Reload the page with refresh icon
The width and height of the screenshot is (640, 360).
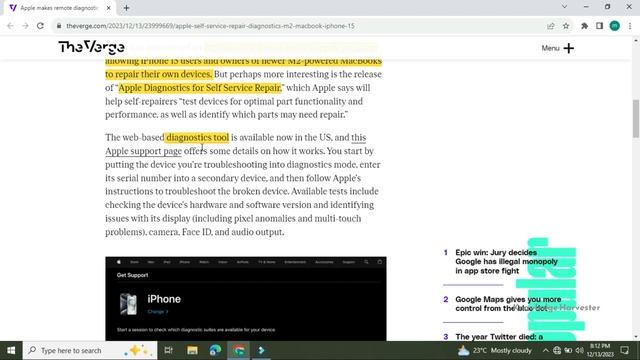[x=40, y=26]
